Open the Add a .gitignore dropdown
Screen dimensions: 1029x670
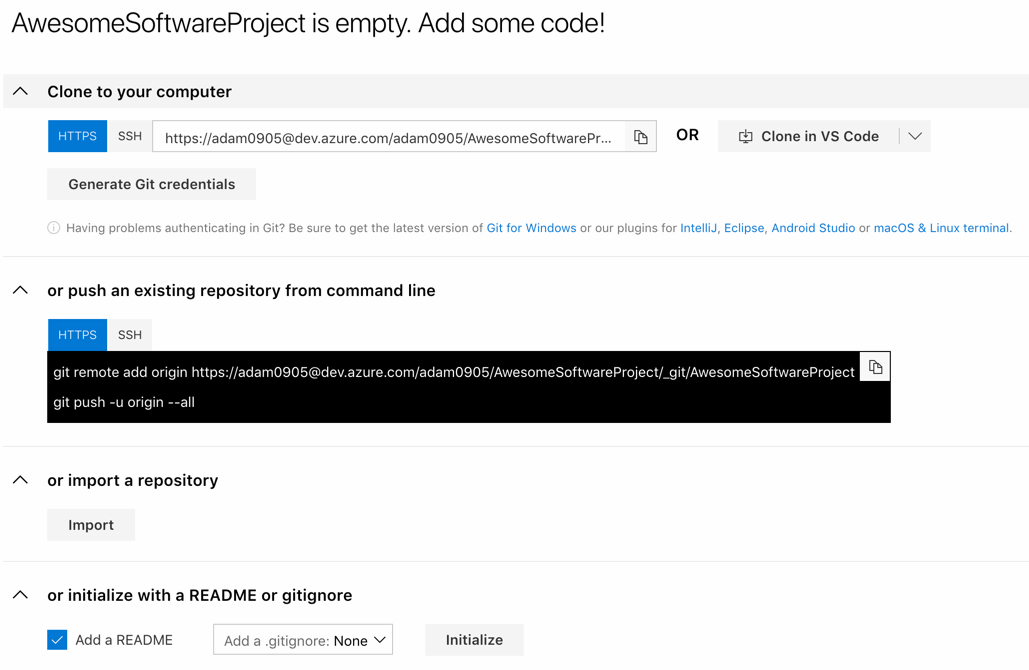(x=302, y=639)
